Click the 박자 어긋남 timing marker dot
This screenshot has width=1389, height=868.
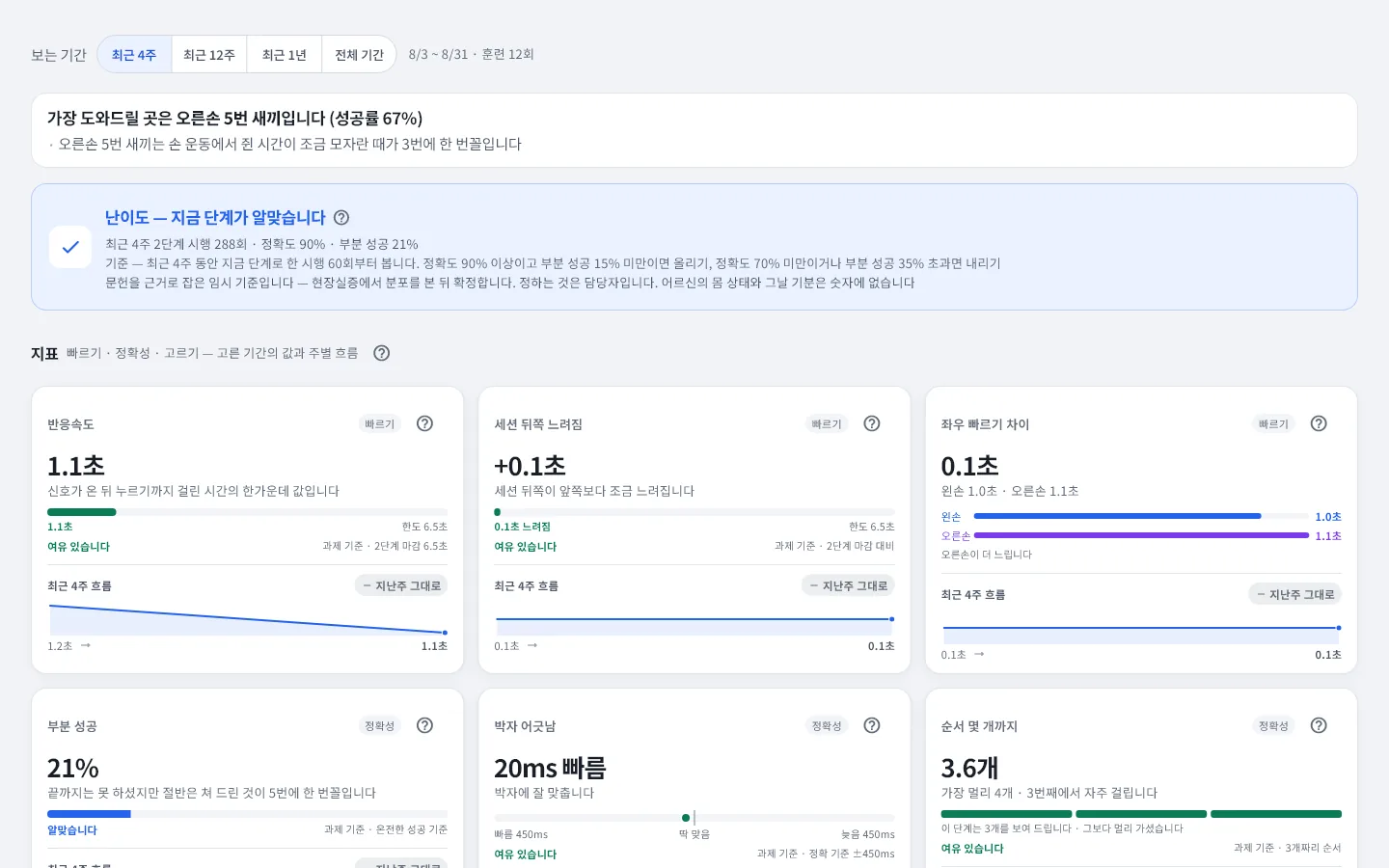686,818
